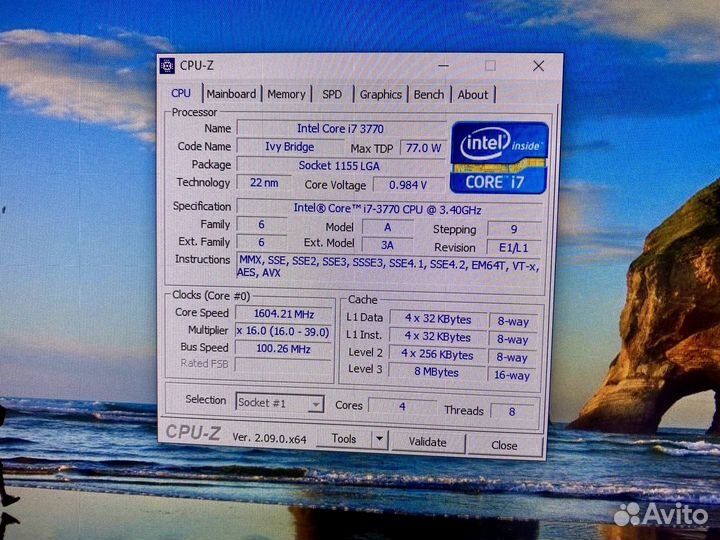The image size is (720, 540).
Task: Click the Validate button
Action: (x=428, y=442)
